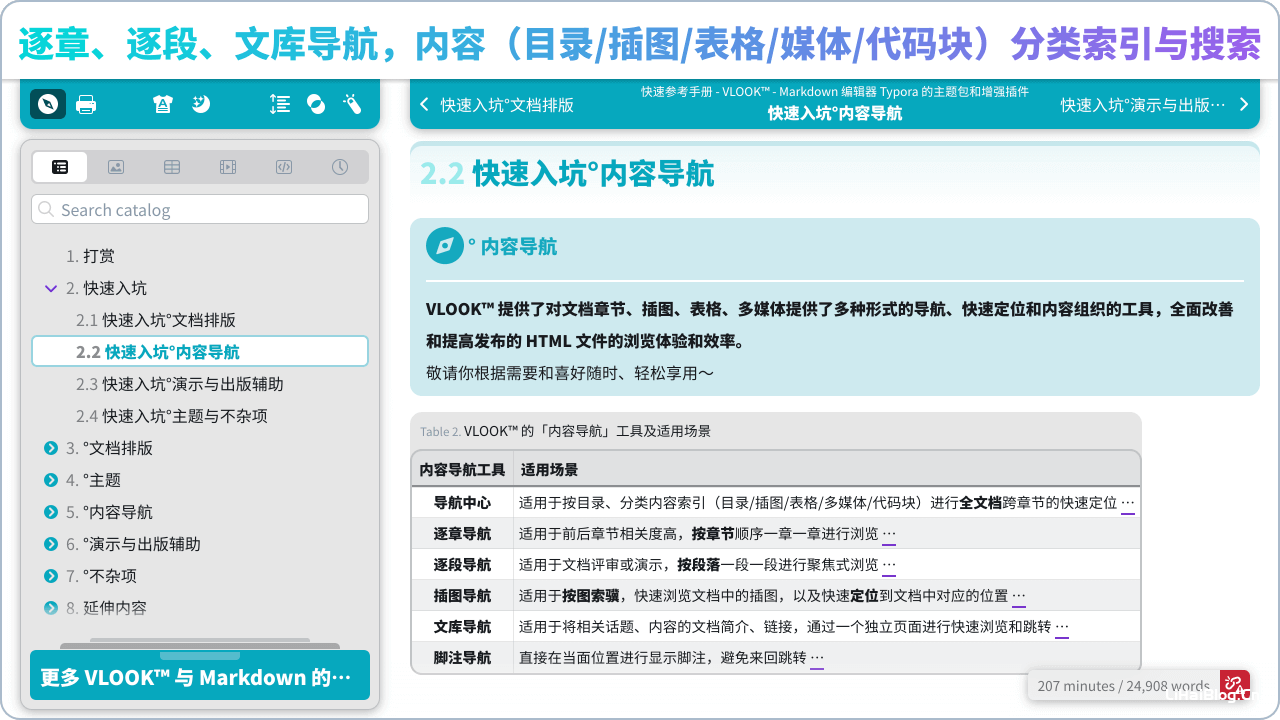Click table cell 逐段导航
The width and height of the screenshot is (1280, 720).
click(x=462, y=565)
